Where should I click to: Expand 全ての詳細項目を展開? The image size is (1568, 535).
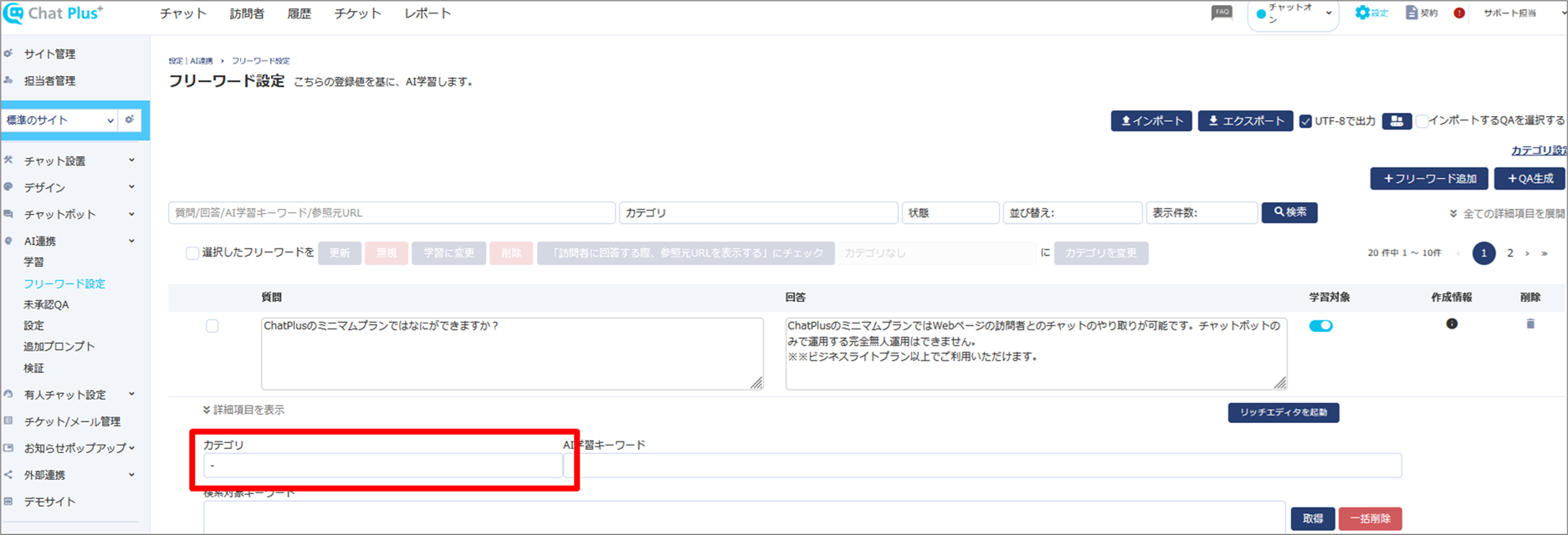click(x=1507, y=214)
